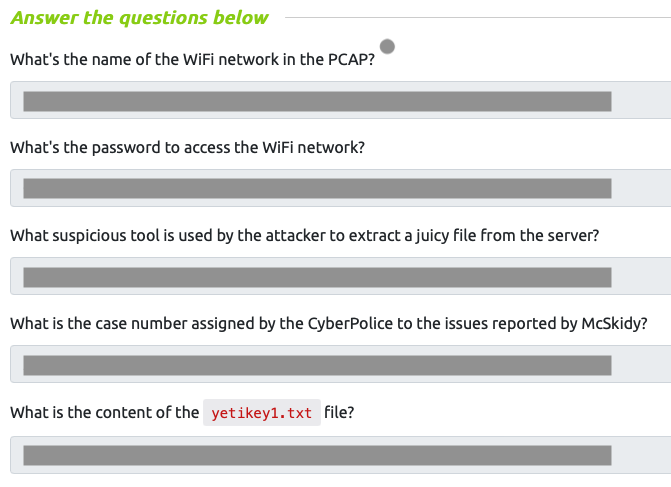This screenshot has height=487, width=671.
Task: Click the 'Answer the questions below' heading
Action: click(x=140, y=18)
